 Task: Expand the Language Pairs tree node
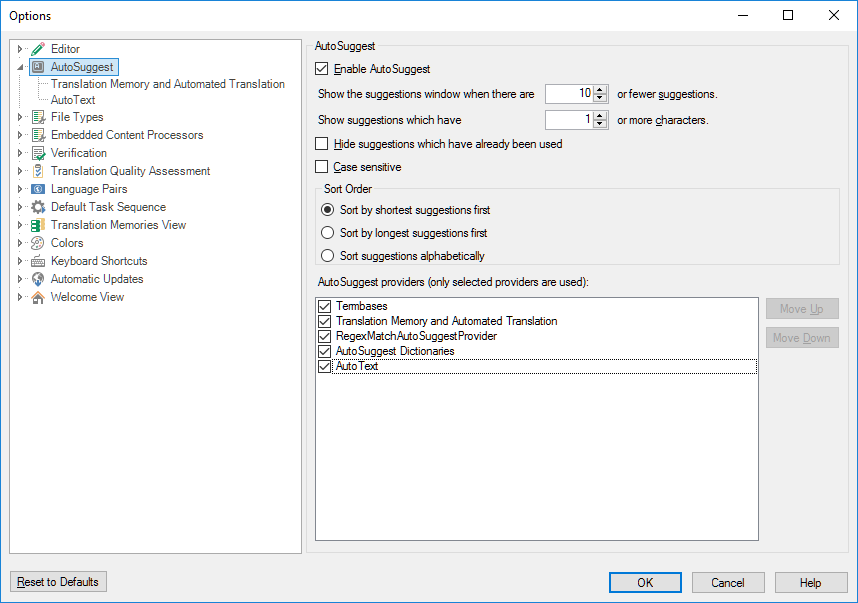coord(20,189)
